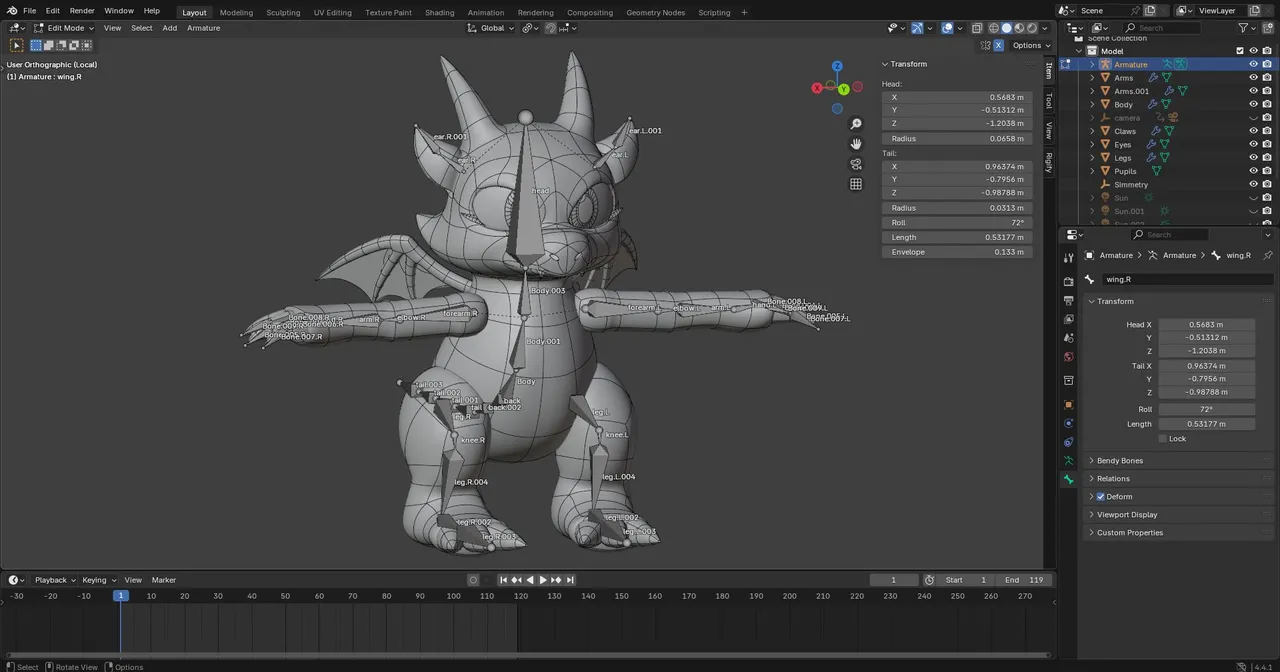Image resolution: width=1280 pixels, height=672 pixels.
Task: Click the wing.R bone name field
Action: tap(1187, 280)
